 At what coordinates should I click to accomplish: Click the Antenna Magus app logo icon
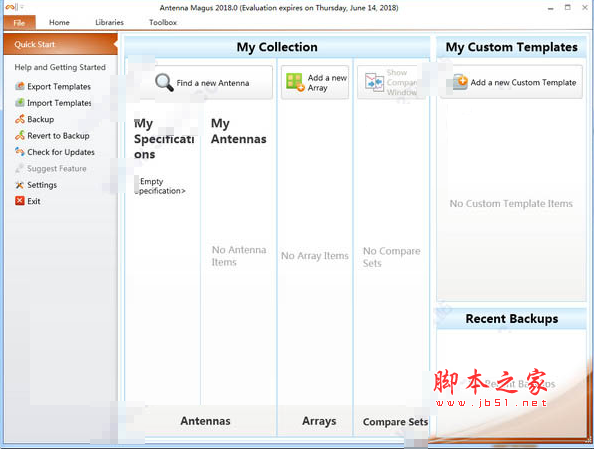[x=11, y=7]
